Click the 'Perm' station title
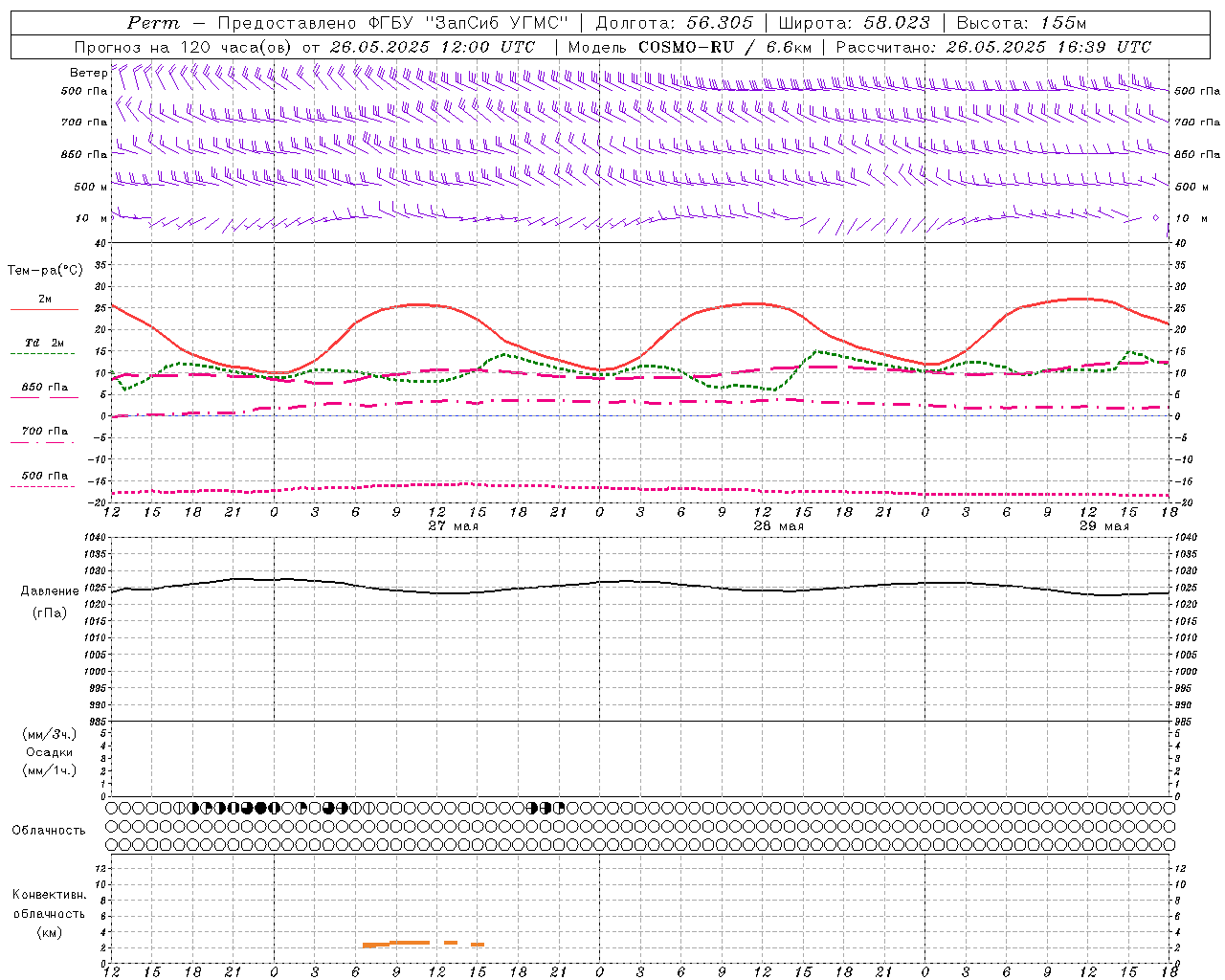1225x980 pixels. tap(153, 23)
